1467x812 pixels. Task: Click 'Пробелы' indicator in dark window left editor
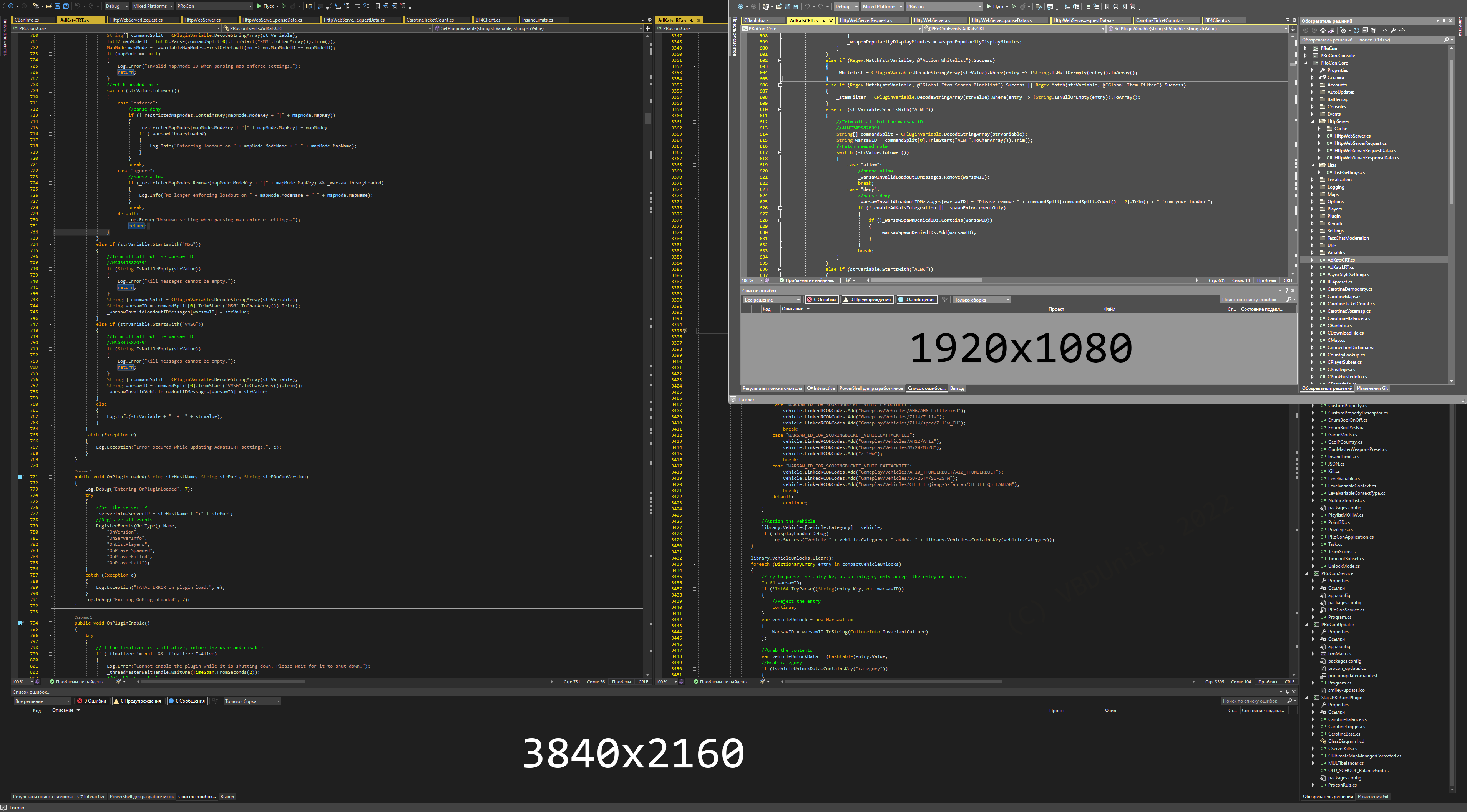click(621, 682)
